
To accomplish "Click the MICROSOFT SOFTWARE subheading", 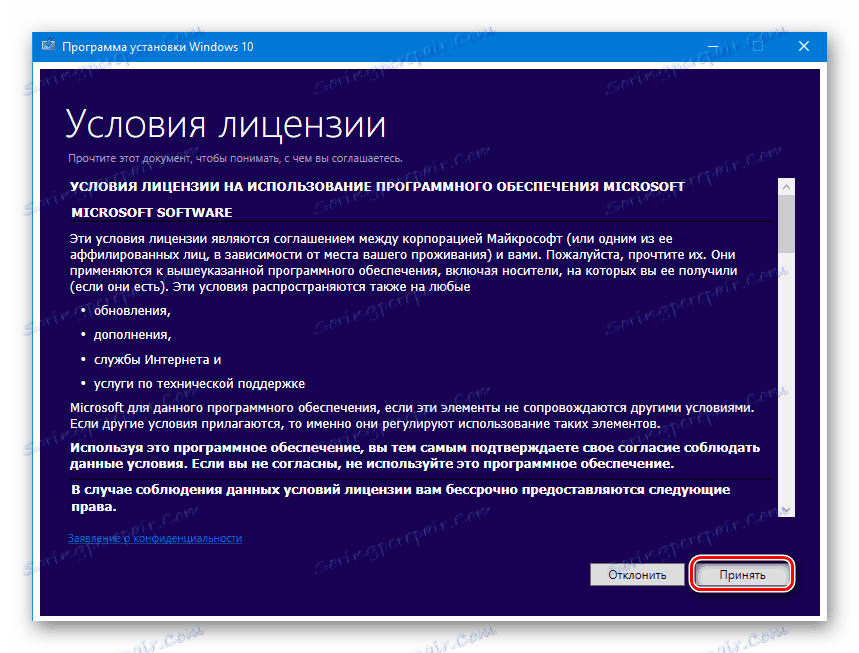I will coord(152,213).
